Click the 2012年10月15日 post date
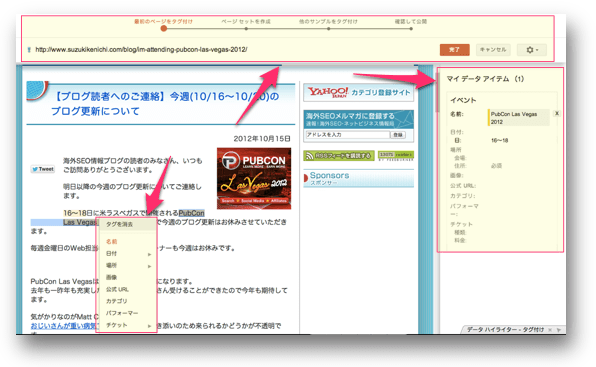This screenshot has height=367, width=596. pyautogui.click(x=262, y=139)
